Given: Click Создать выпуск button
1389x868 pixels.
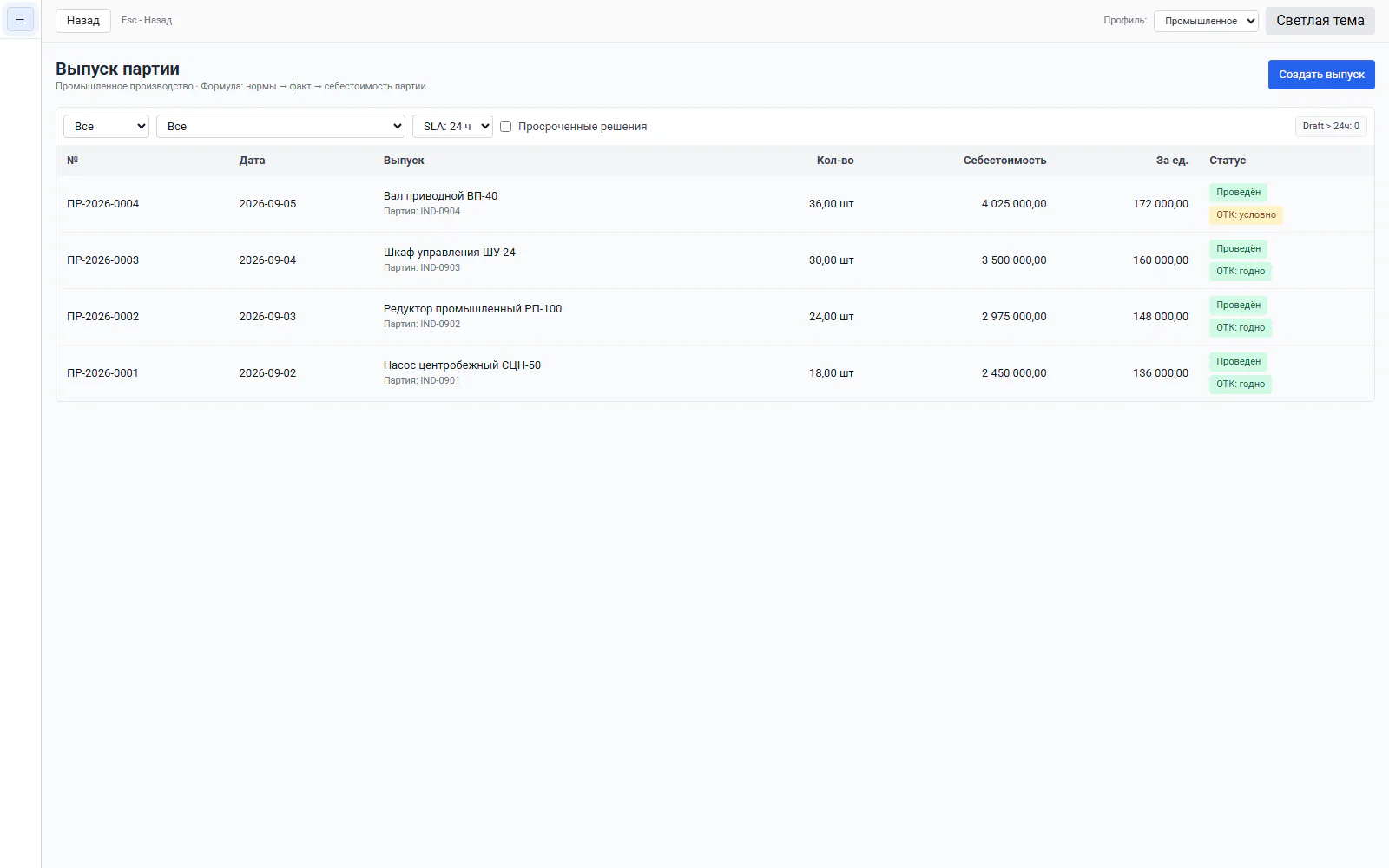Looking at the screenshot, I should (1321, 75).
